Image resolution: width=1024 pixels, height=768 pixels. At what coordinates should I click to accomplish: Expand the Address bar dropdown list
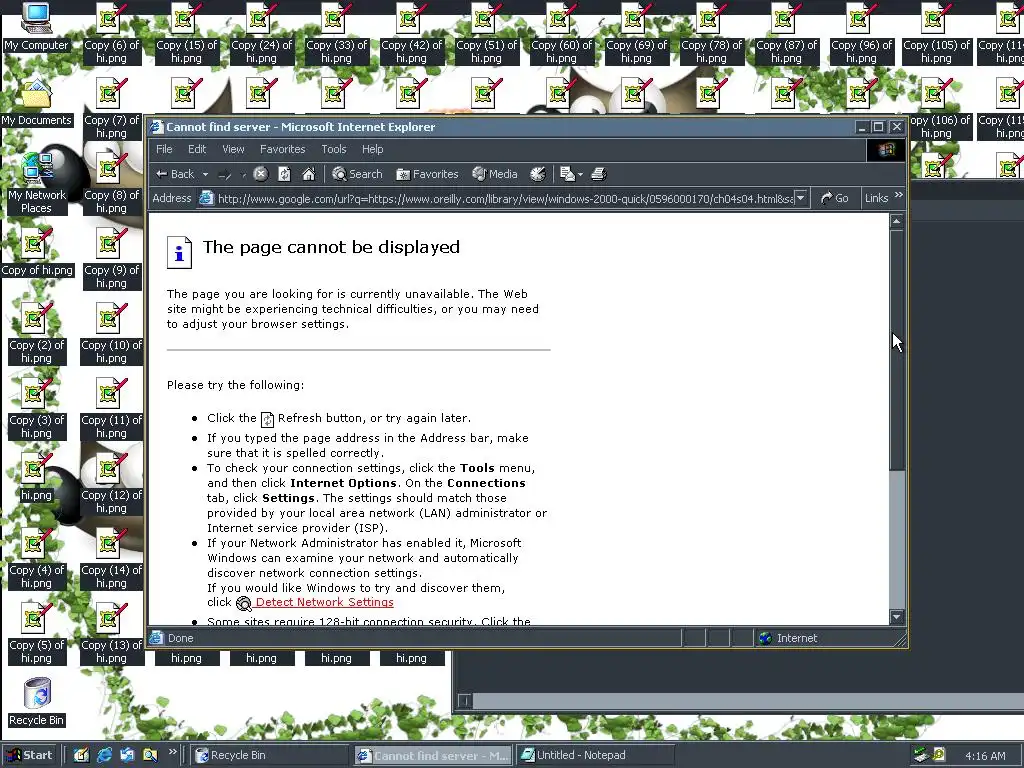tap(801, 198)
